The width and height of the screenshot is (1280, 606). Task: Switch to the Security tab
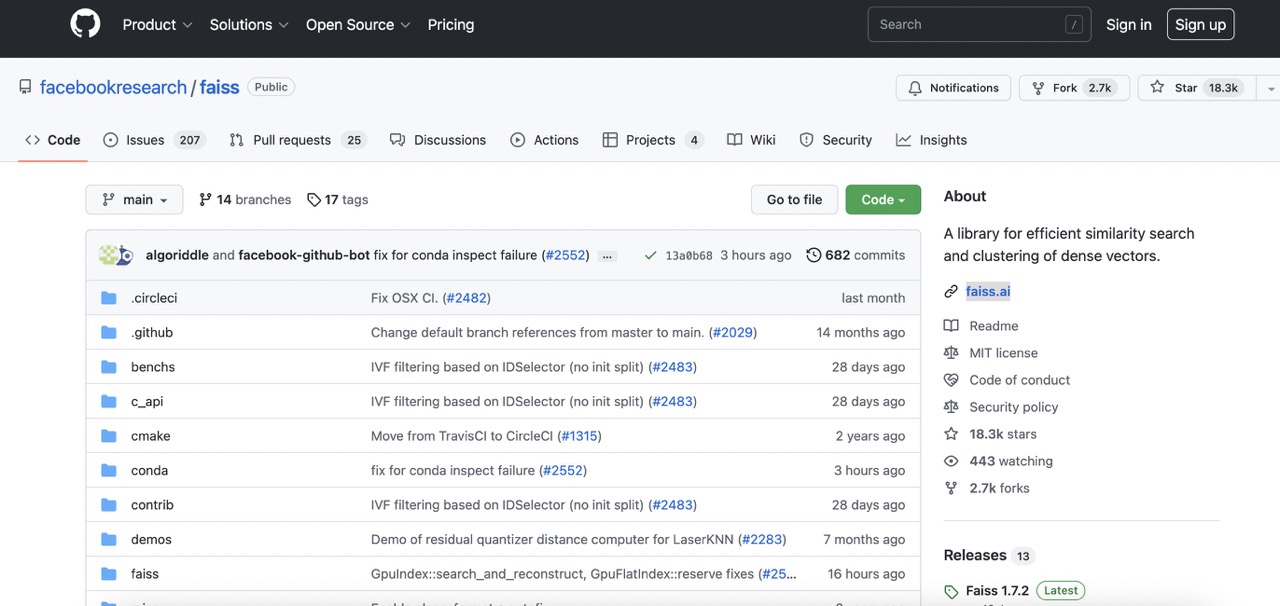click(836, 140)
